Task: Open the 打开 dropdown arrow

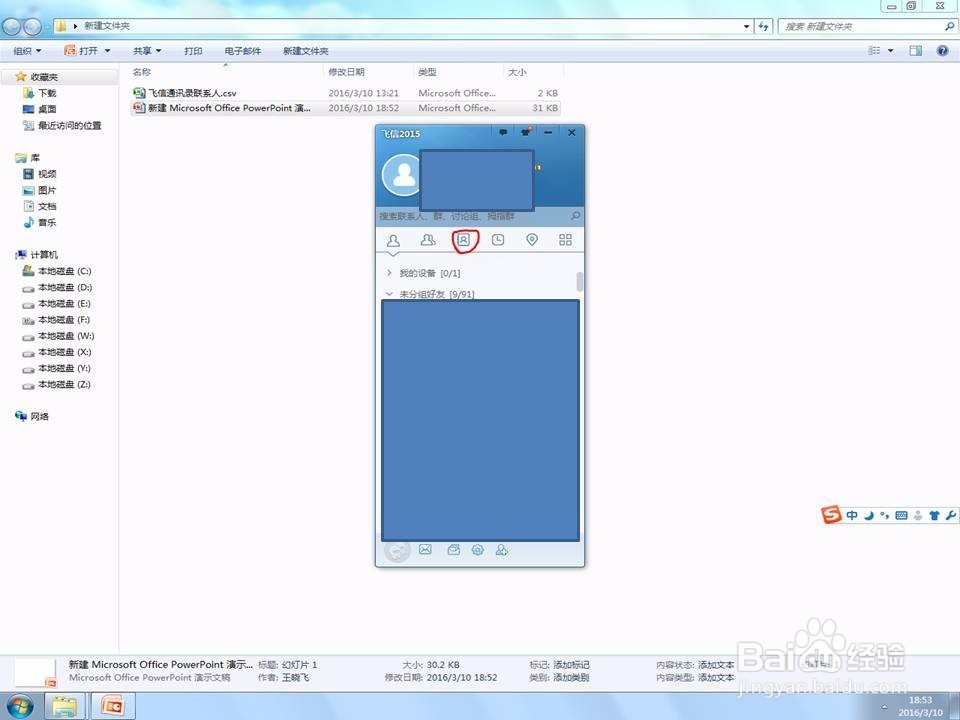Action: pyautogui.click(x=108, y=51)
